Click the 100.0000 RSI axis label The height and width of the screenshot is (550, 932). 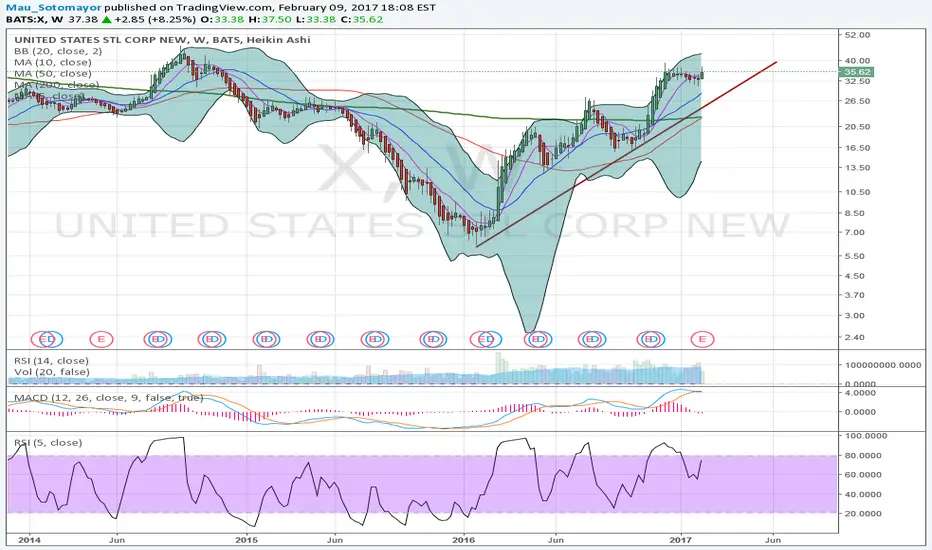pos(866,436)
